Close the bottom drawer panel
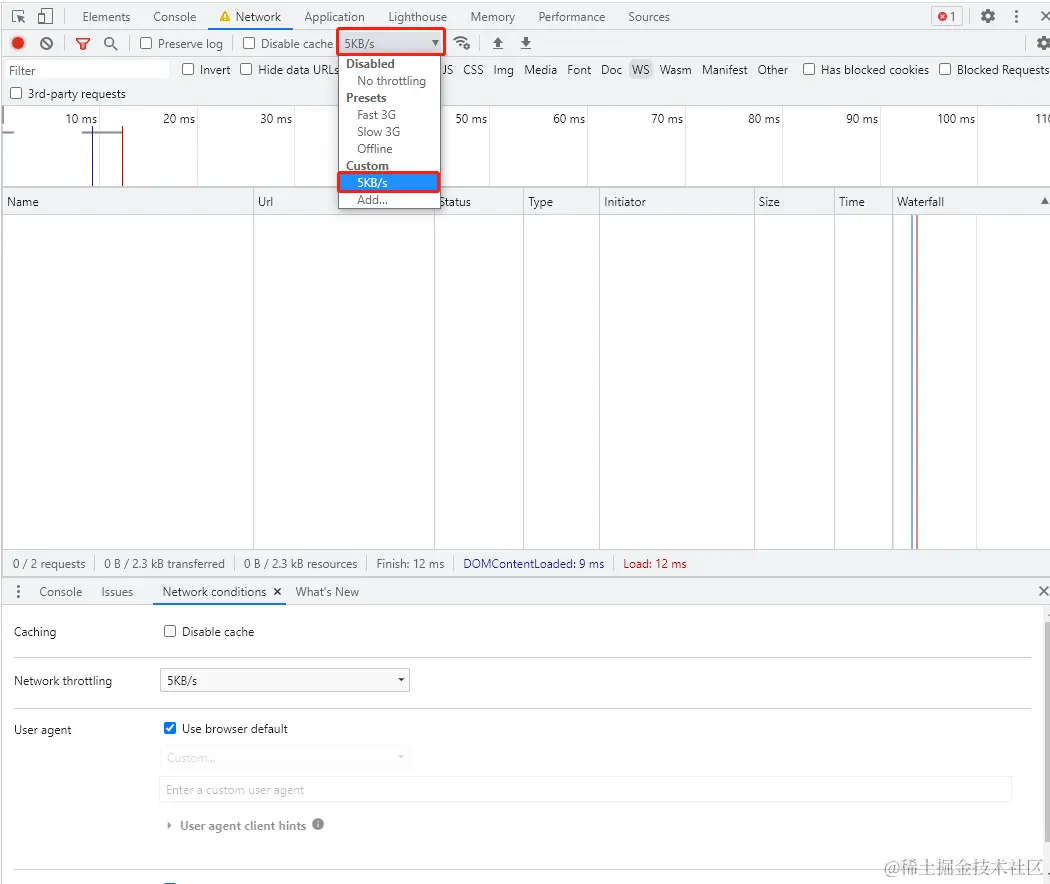Image resolution: width=1050 pixels, height=884 pixels. pyautogui.click(x=1043, y=591)
